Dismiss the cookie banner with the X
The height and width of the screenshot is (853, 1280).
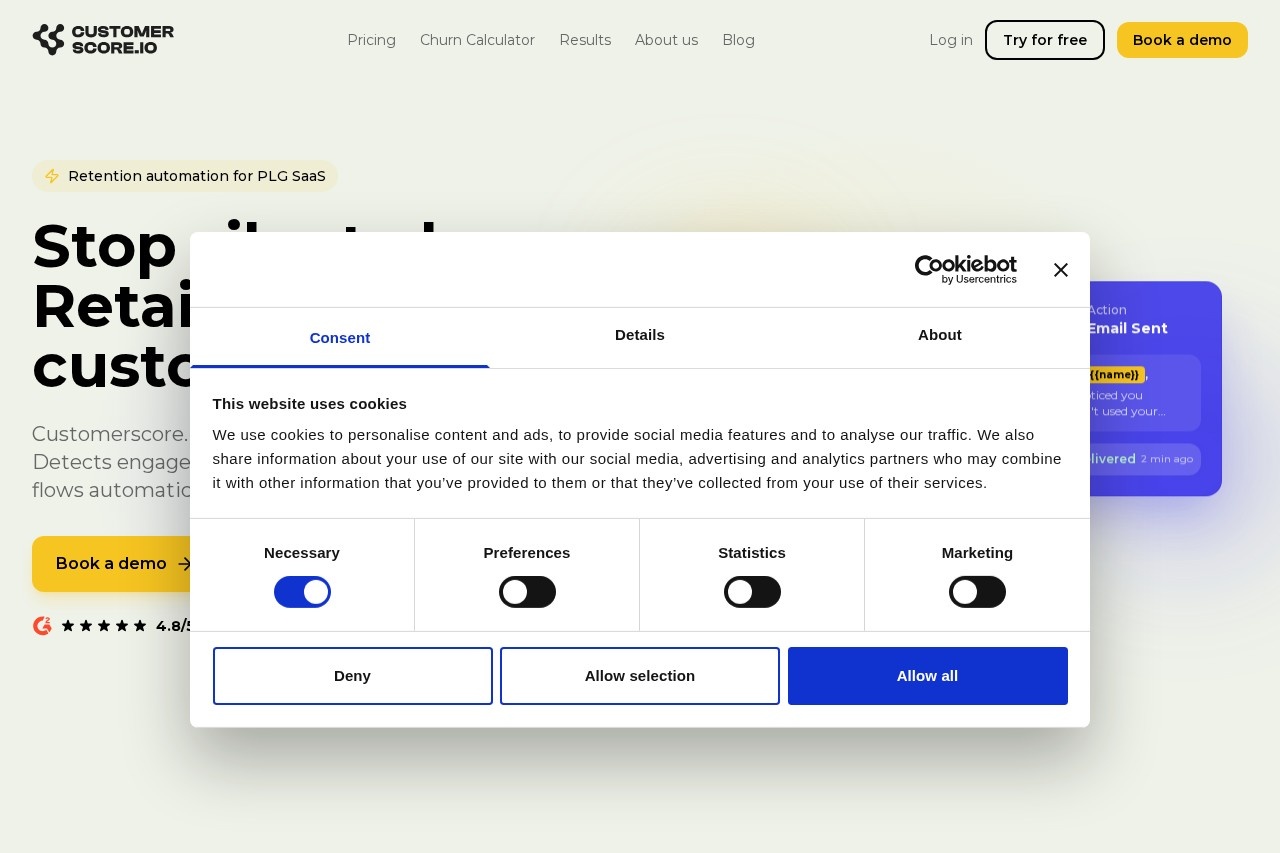[1060, 269]
